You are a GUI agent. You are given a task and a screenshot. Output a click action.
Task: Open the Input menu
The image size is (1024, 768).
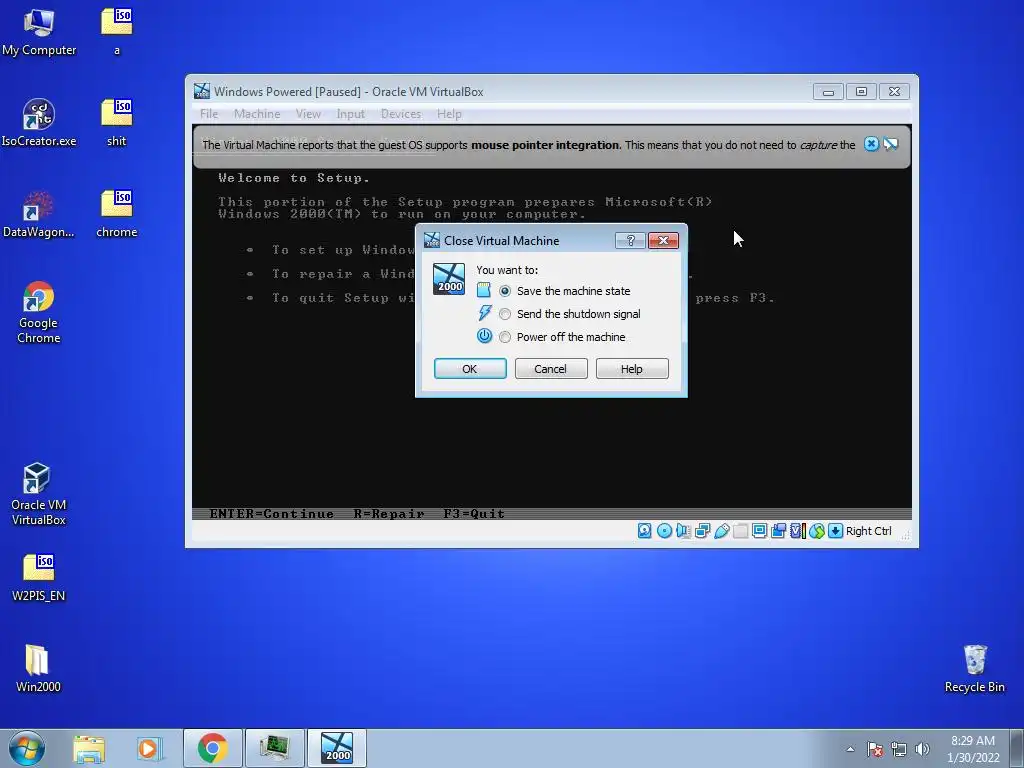tap(350, 114)
